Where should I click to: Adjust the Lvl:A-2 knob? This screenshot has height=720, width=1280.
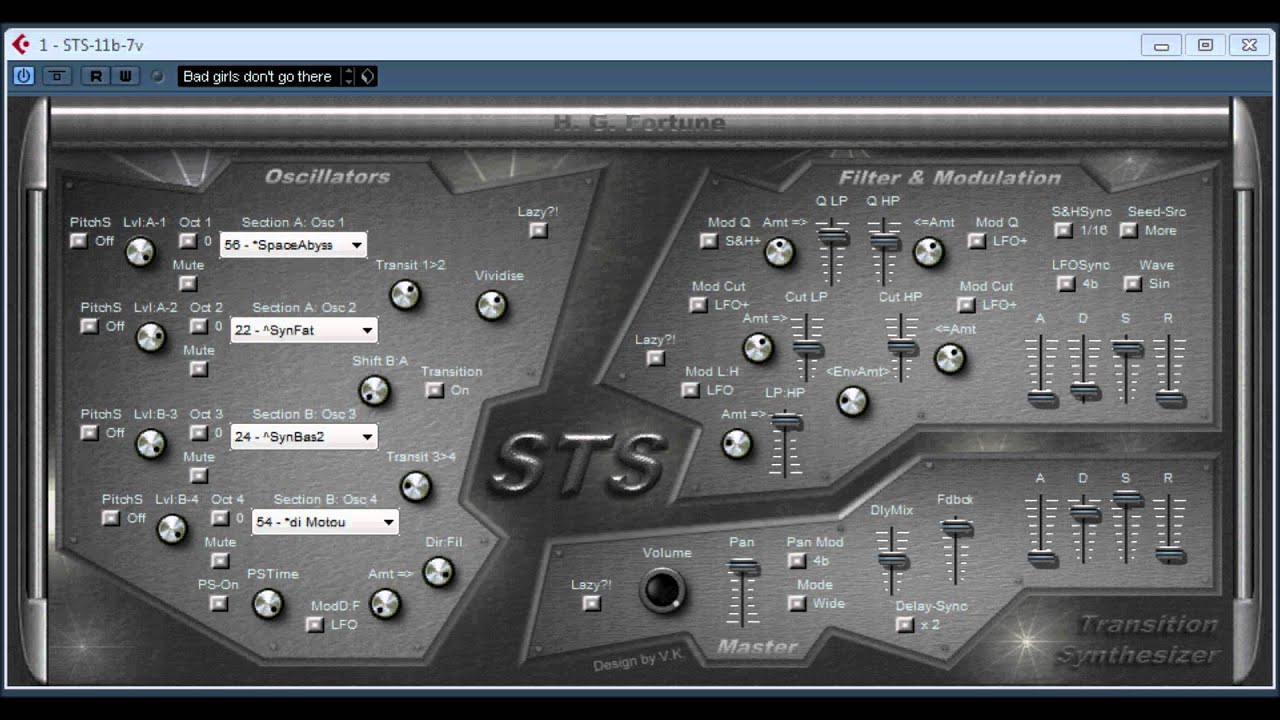pos(150,337)
